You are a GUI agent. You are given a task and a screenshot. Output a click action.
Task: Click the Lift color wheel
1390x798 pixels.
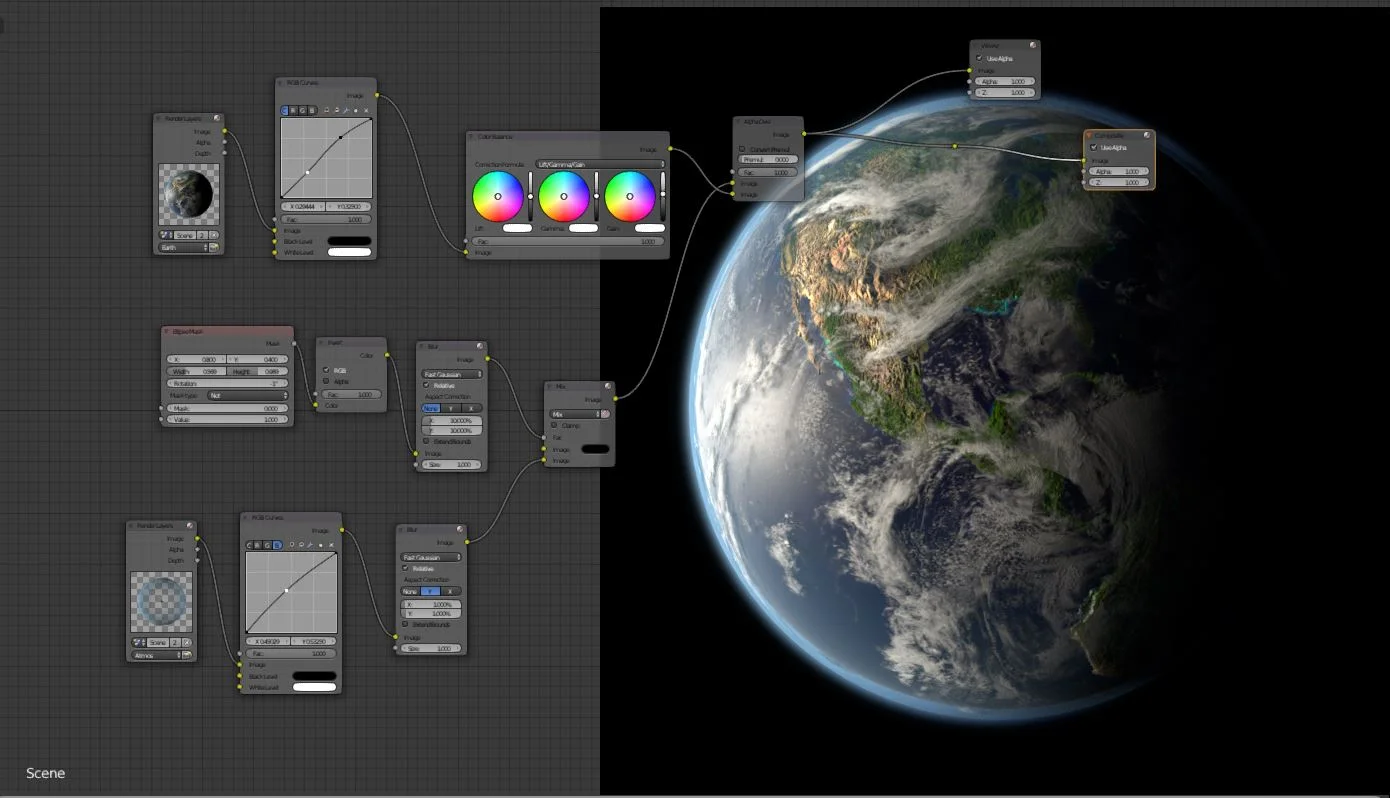tap(498, 196)
